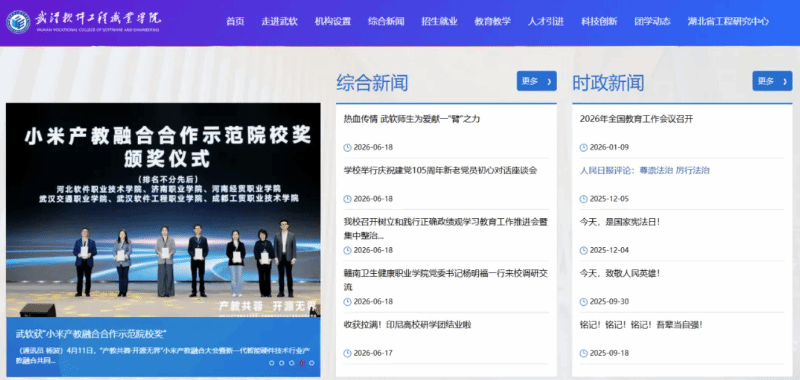The width and height of the screenshot is (800, 380).
Task: Open the 首页 menu item
Action: [x=235, y=21]
